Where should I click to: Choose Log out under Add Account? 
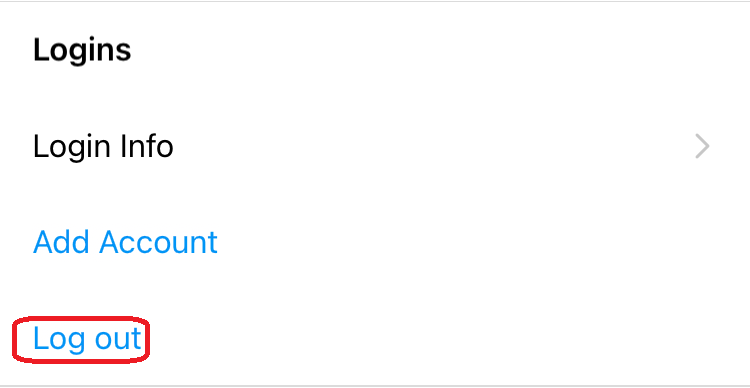tap(87, 339)
